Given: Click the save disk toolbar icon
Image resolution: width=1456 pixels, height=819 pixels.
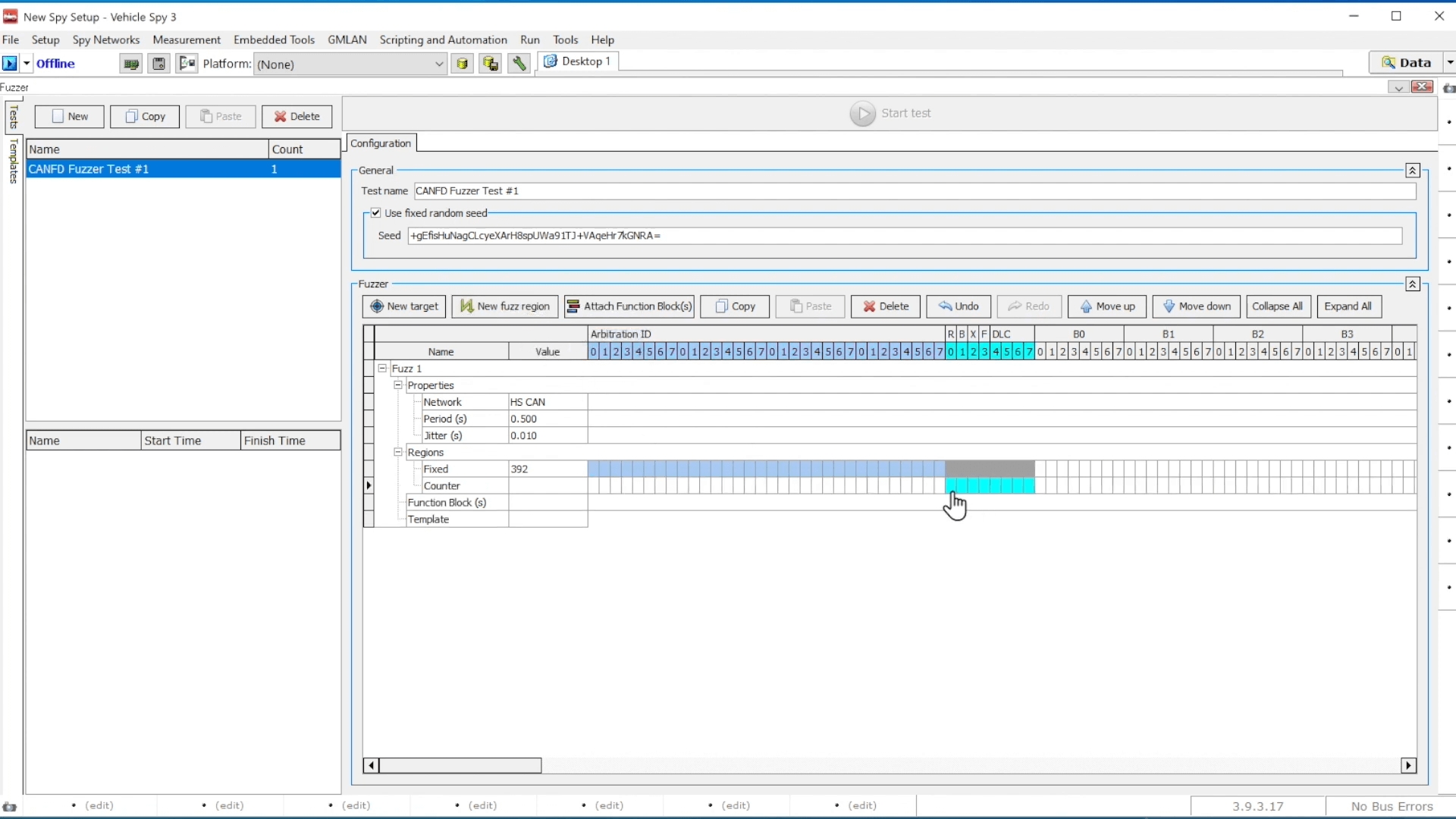Looking at the screenshot, I should [x=158, y=64].
